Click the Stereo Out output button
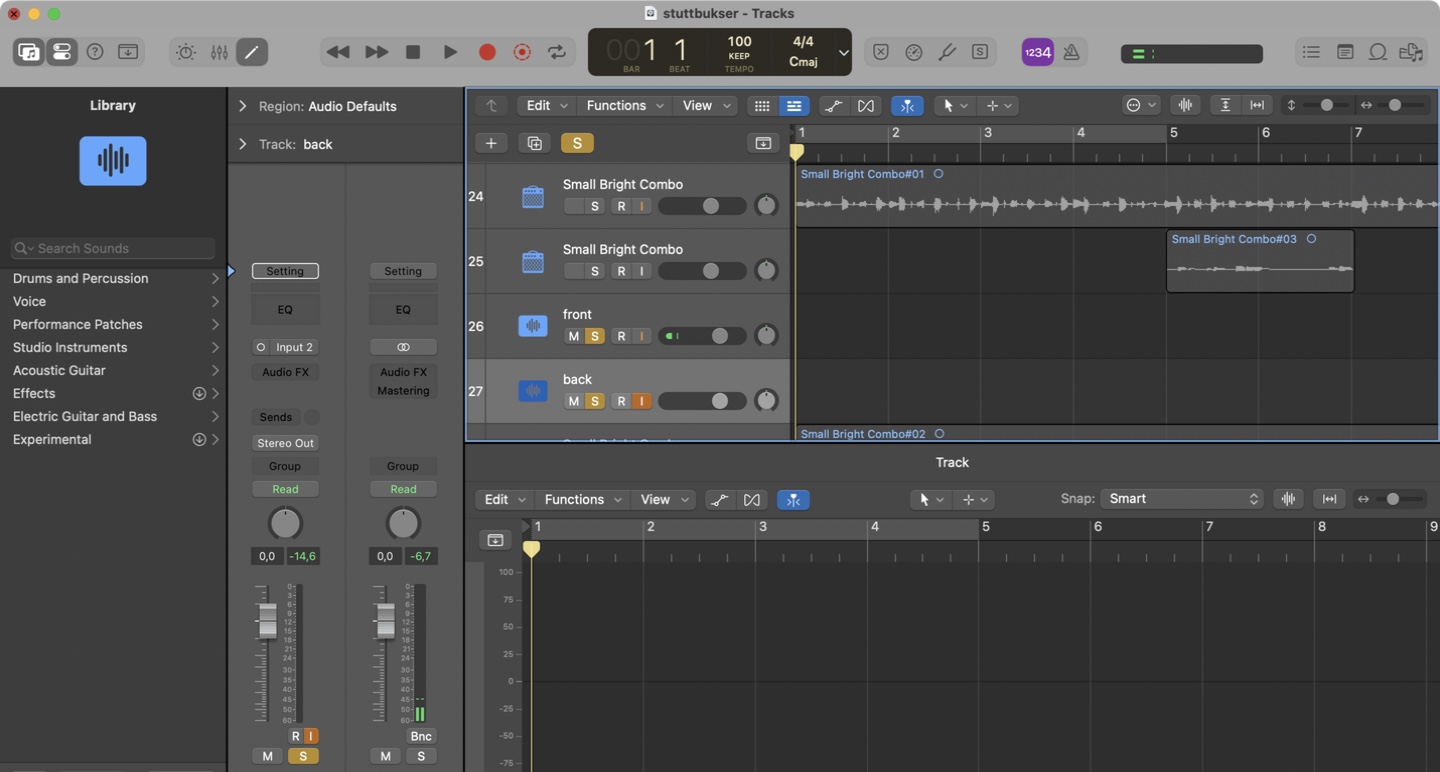1440x772 pixels. point(285,443)
